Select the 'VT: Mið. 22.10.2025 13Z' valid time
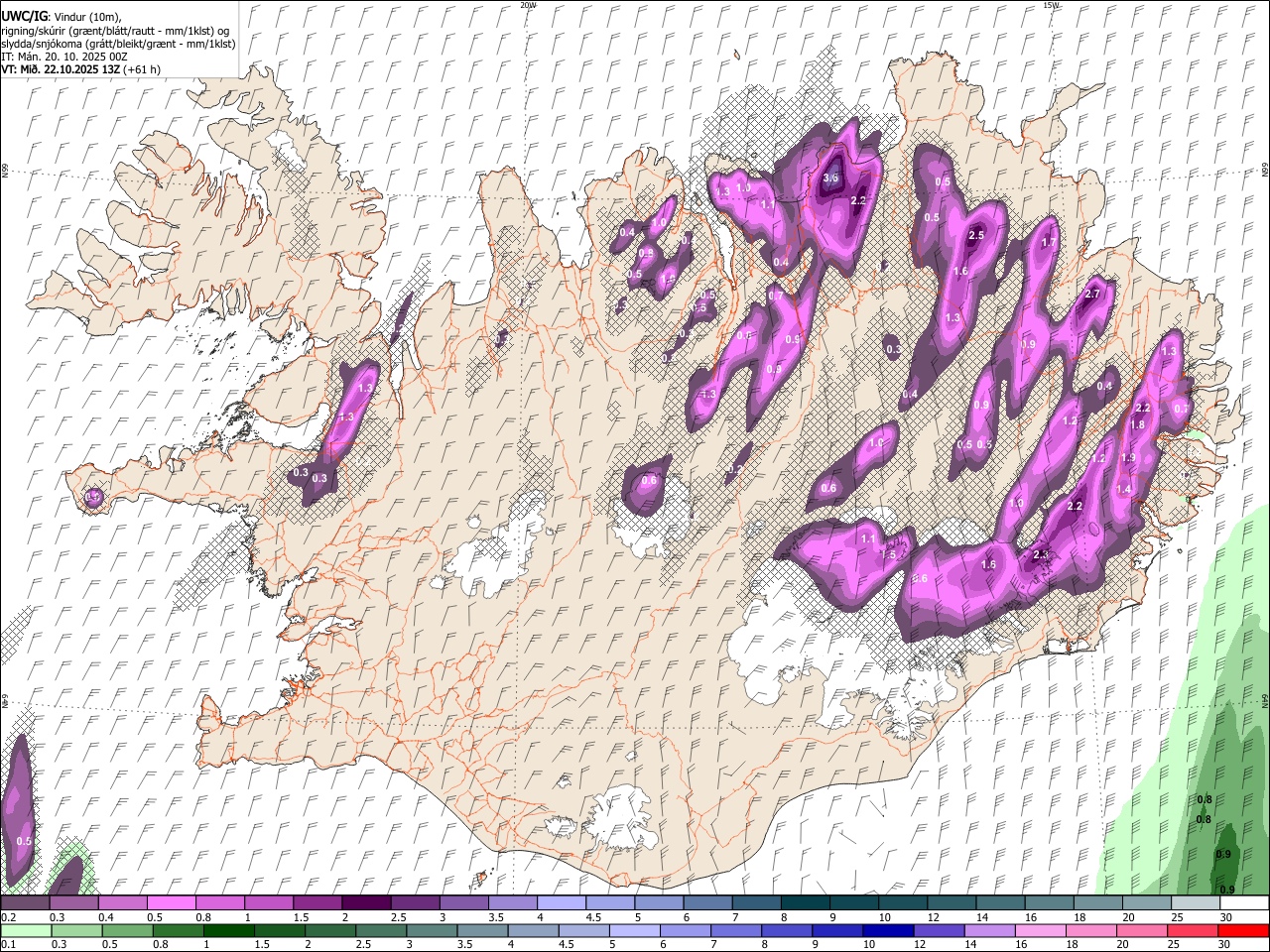This screenshot has width=1270, height=952. pos(61,69)
